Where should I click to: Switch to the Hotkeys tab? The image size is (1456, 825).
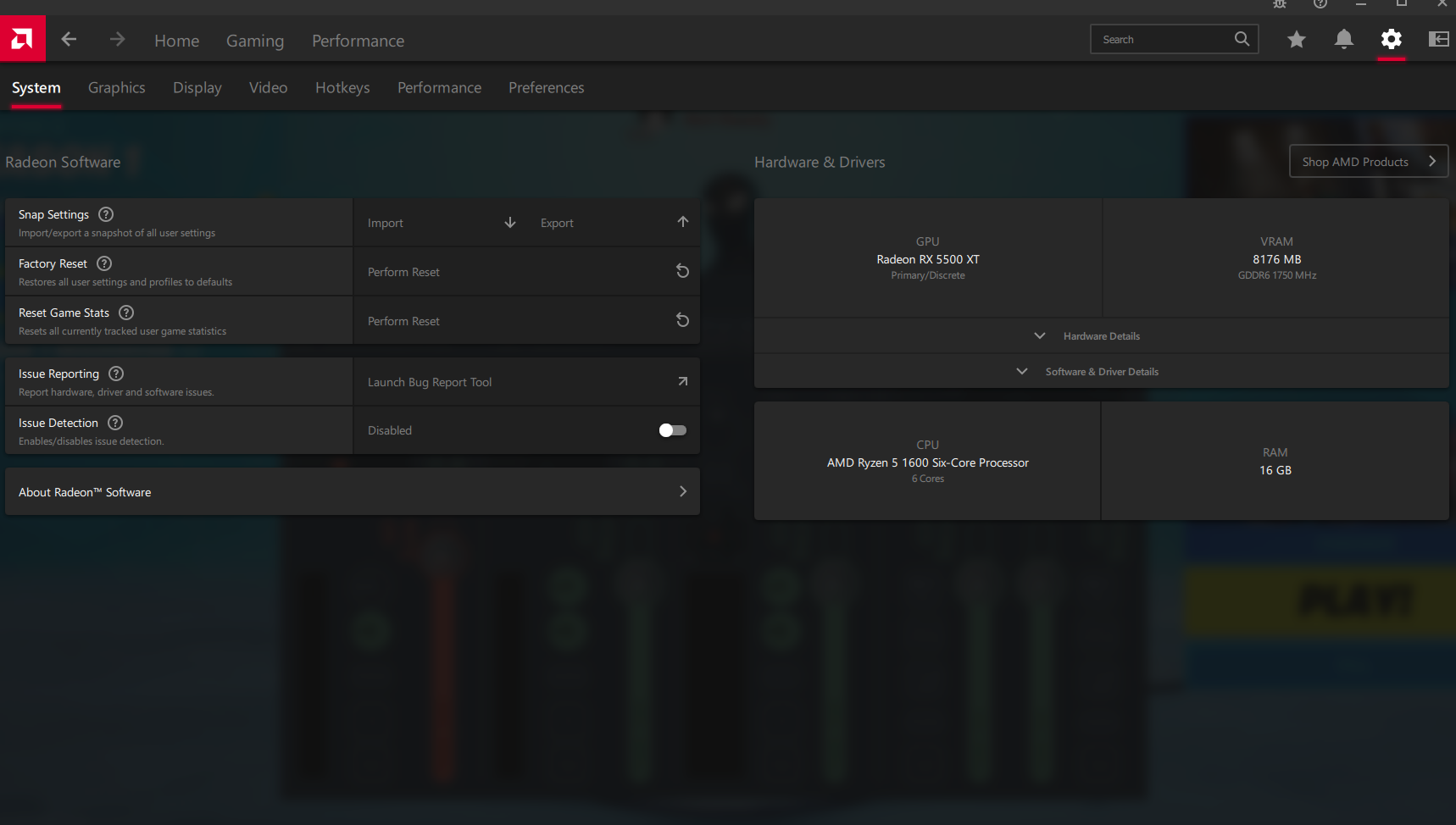click(x=342, y=88)
